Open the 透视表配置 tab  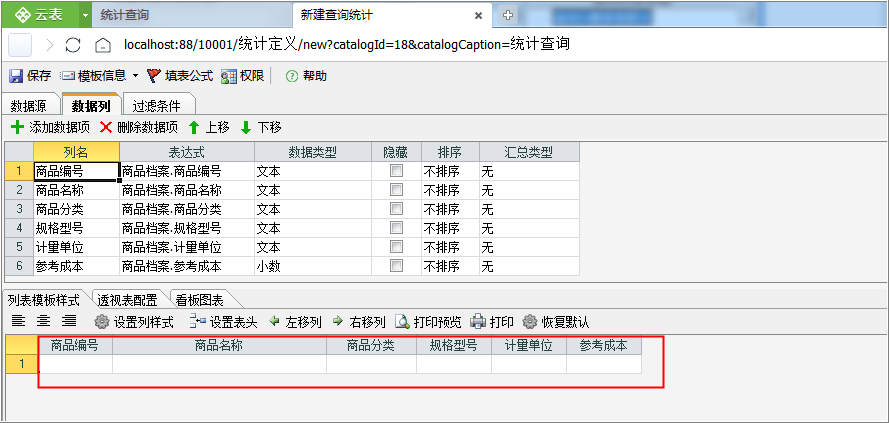pyautogui.click(x=128, y=299)
